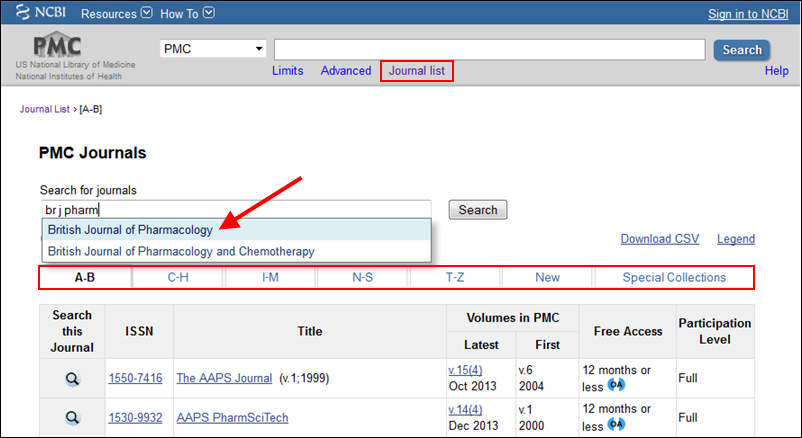Image resolution: width=802 pixels, height=438 pixels.
Task: Switch to the T-Z tab
Action: 455,277
